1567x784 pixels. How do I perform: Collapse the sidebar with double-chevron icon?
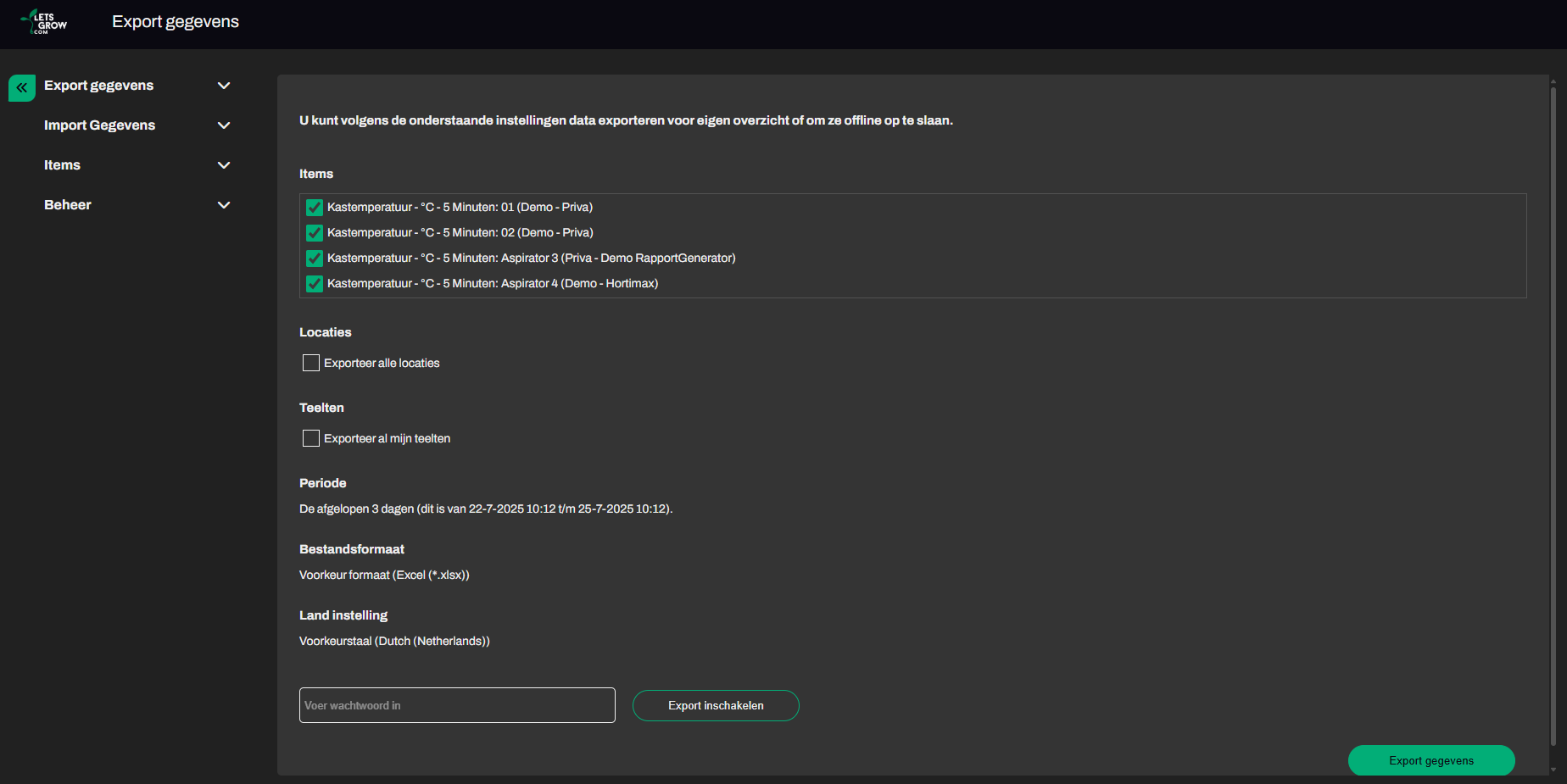point(22,88)
